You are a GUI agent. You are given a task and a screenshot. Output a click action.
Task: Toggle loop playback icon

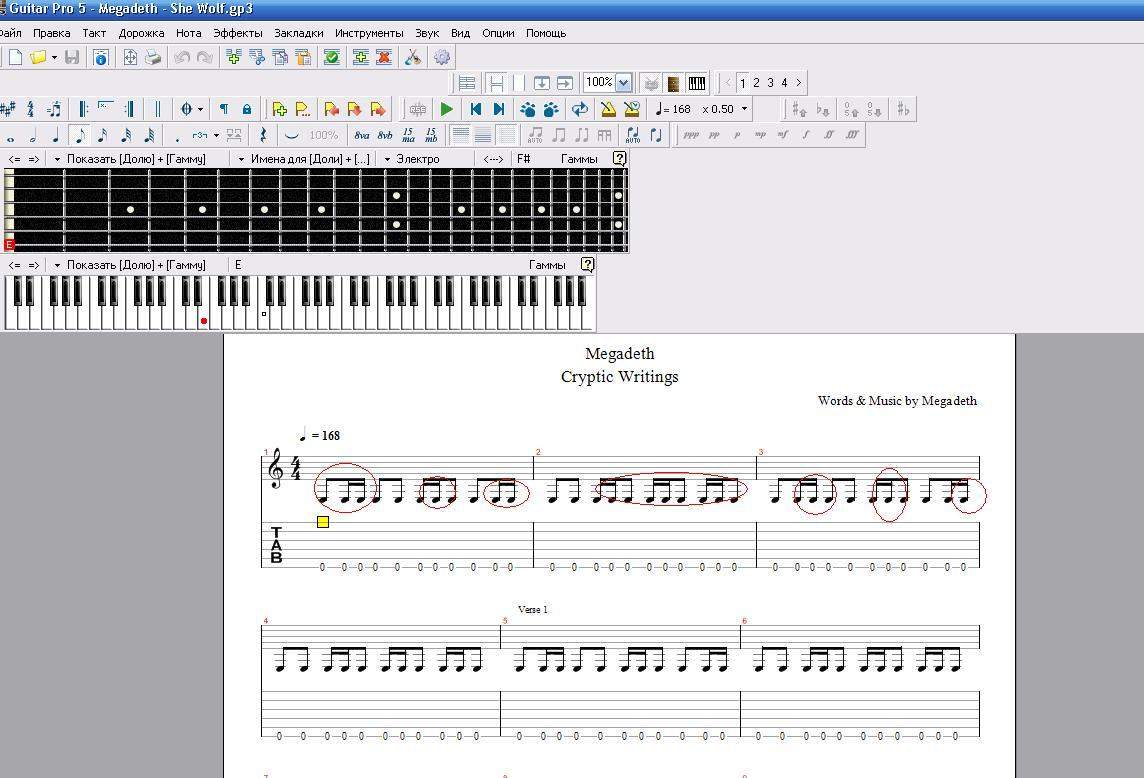pyautogui.click(x=579, y=109)
